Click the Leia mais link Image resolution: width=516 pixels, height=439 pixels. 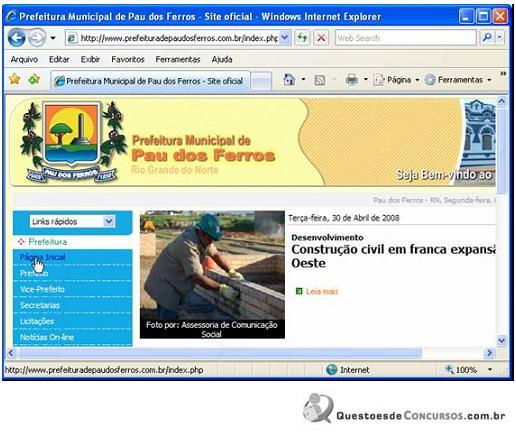click(x=322, y=291)
